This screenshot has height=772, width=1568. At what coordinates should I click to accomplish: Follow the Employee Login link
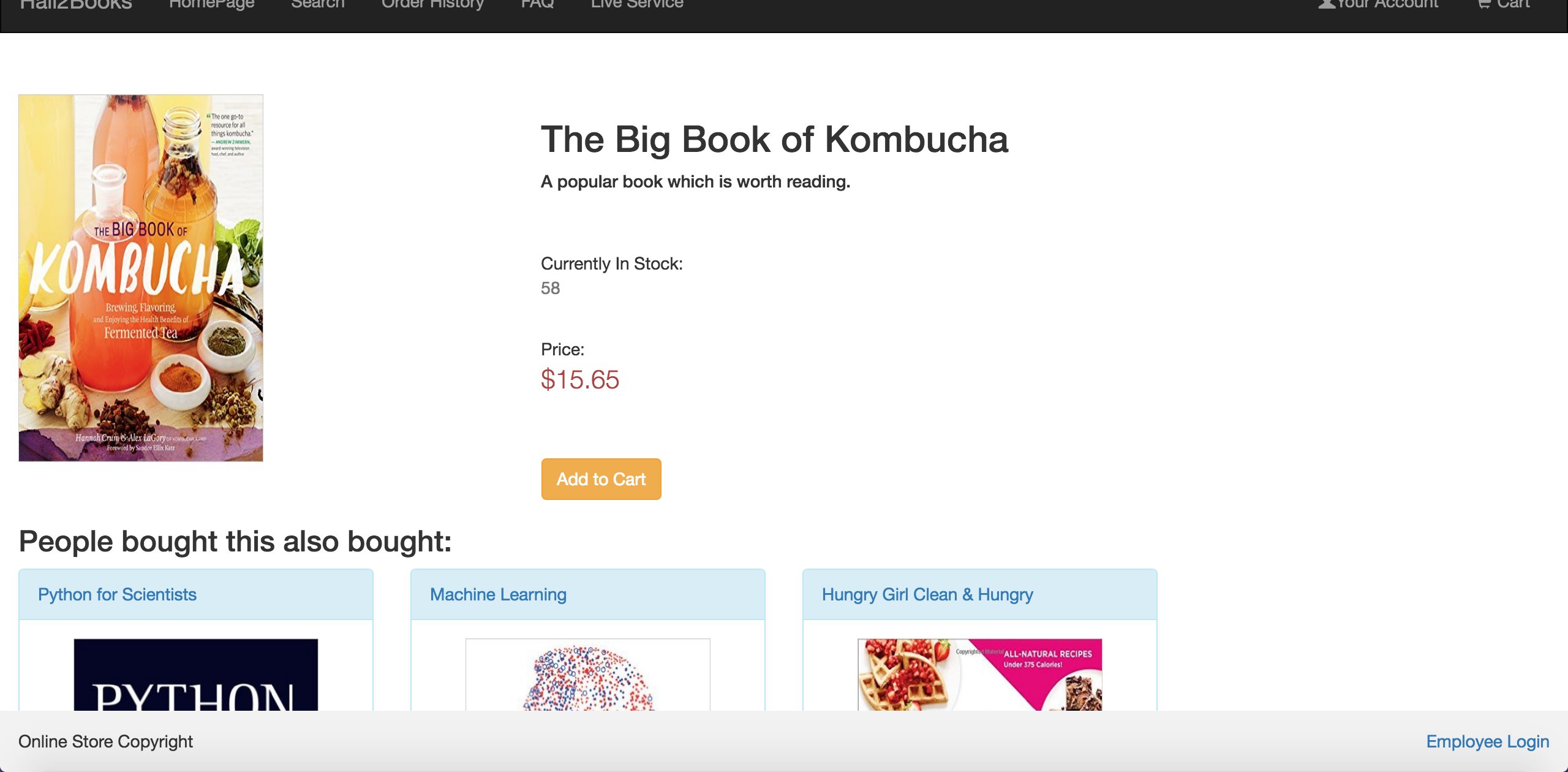click(x=1488, y=741)
